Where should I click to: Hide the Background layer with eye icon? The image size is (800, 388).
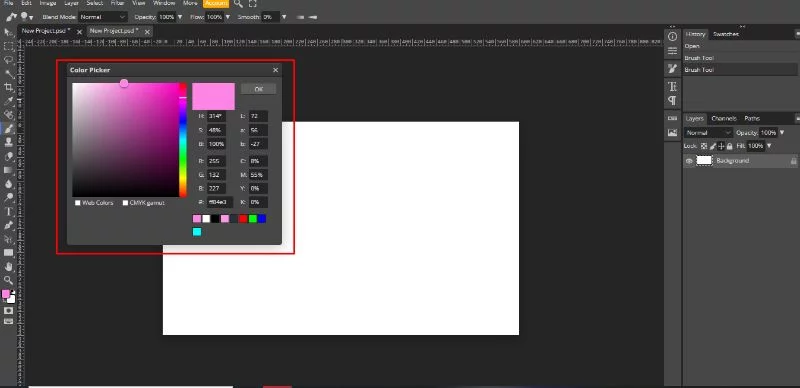(x=689, y=161)
